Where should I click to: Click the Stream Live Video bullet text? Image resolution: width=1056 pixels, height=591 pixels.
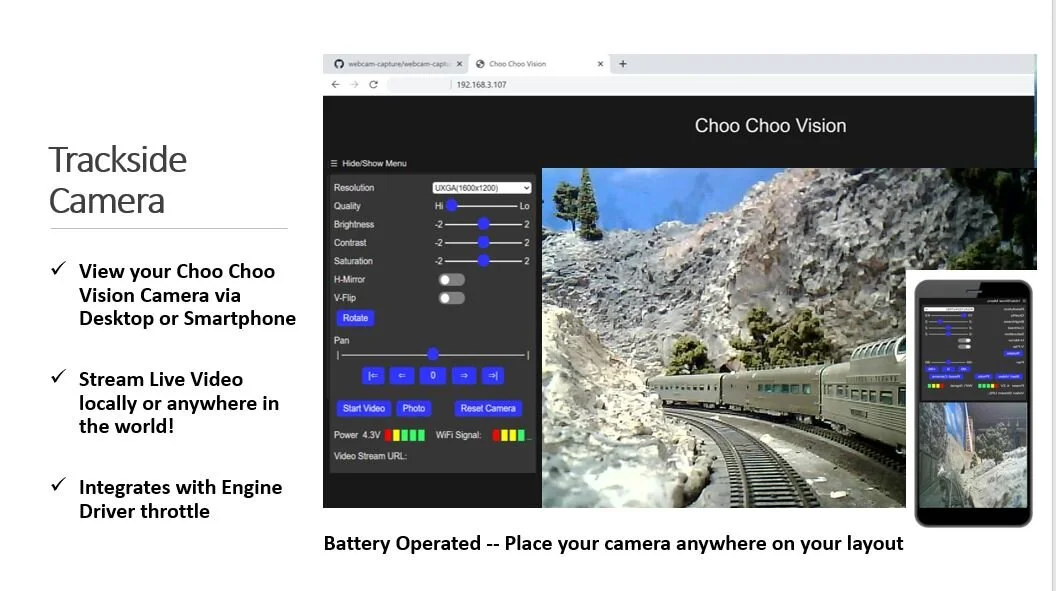click(x=178, y=403)
